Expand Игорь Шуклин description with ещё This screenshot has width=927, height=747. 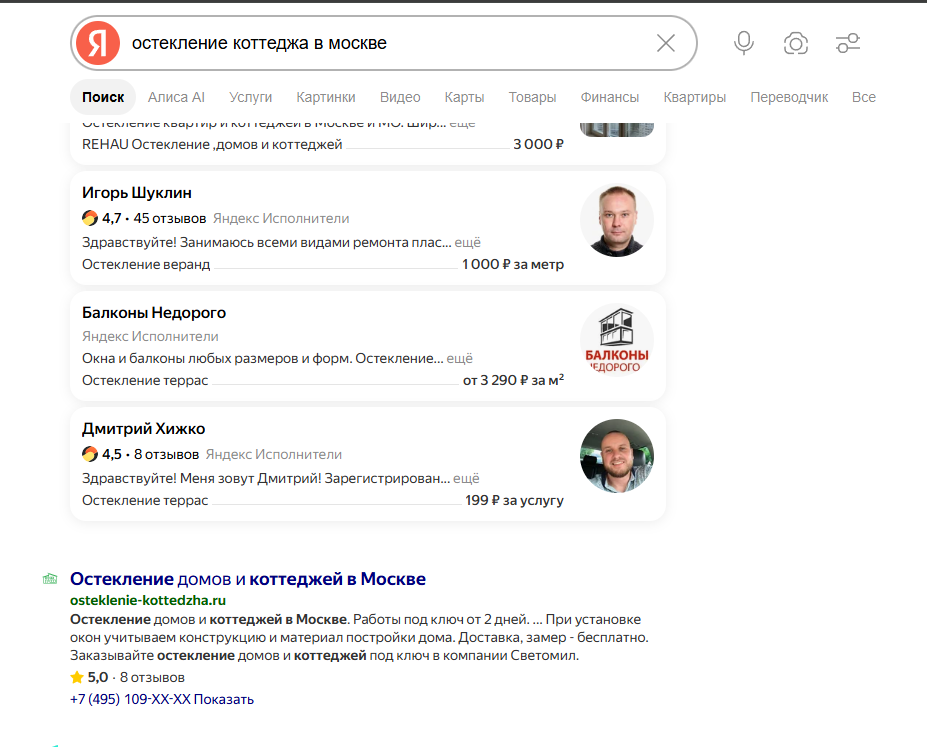(x=468, y=242)
